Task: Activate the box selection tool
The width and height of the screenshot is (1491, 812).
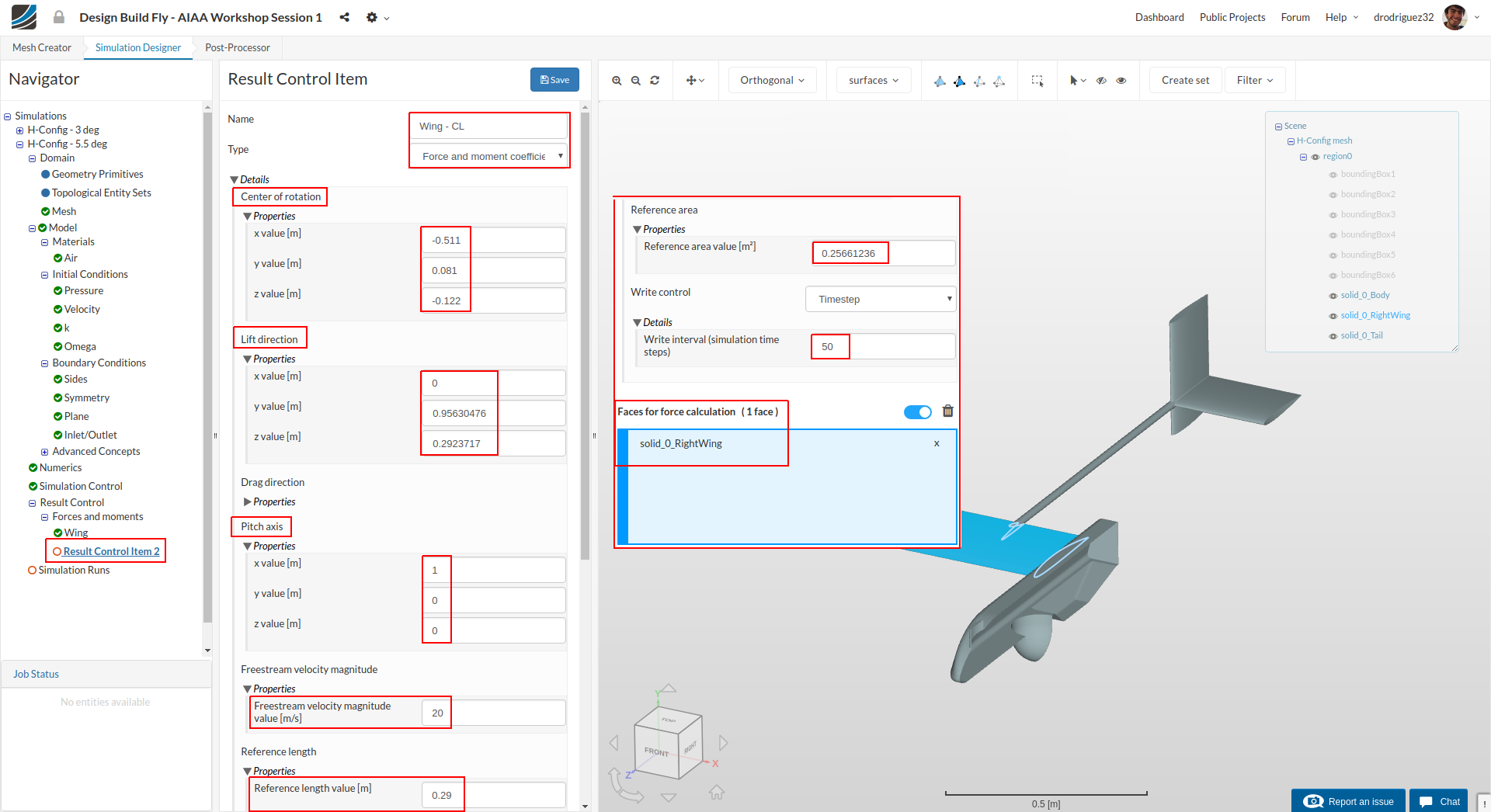Action: pos(1037,81)
